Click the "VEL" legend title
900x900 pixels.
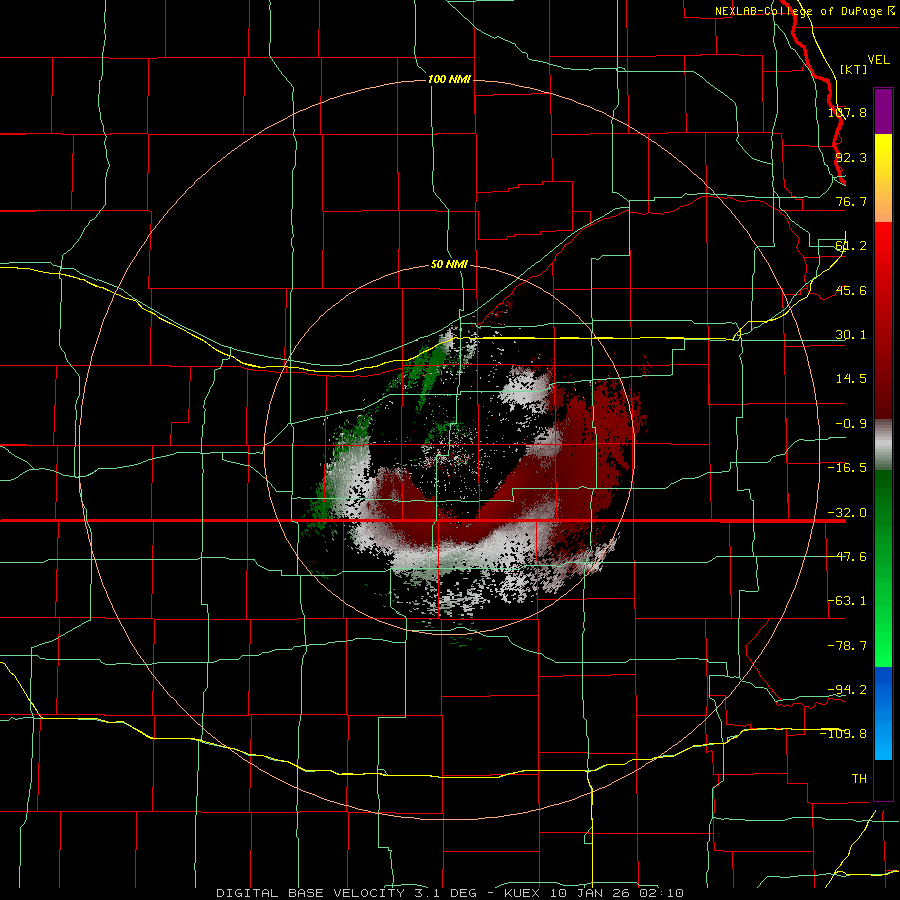tap(878, 60)
